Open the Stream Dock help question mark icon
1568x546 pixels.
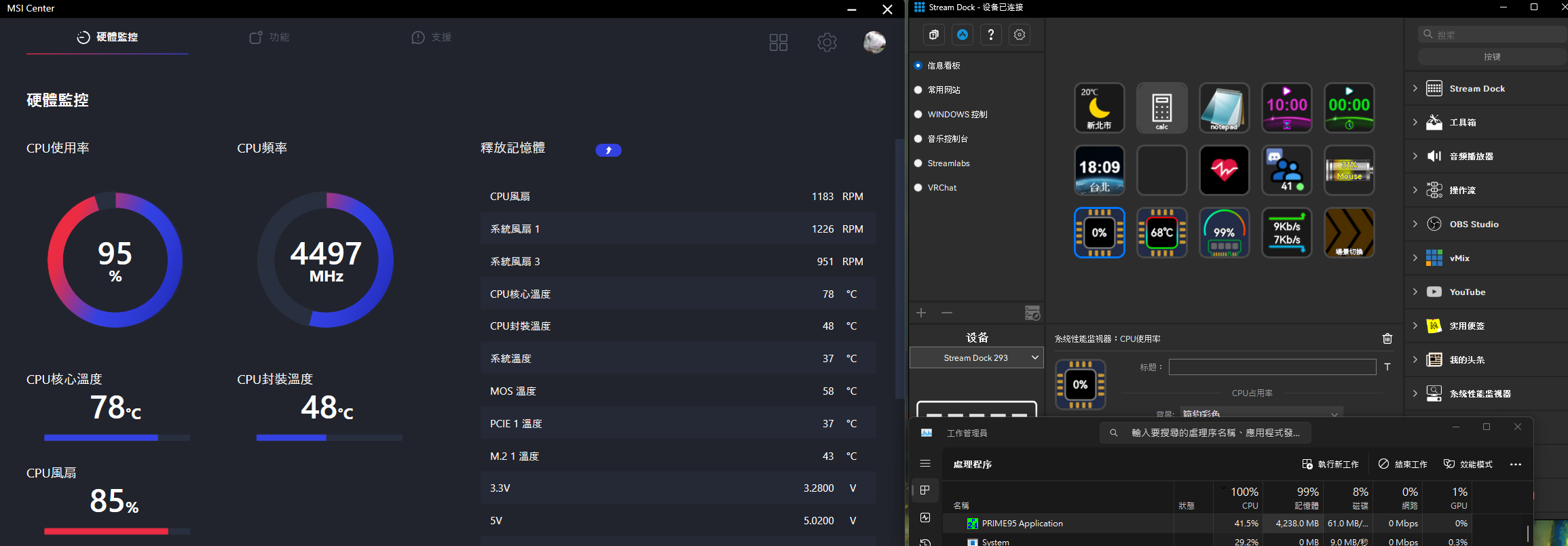coord(991,35)
